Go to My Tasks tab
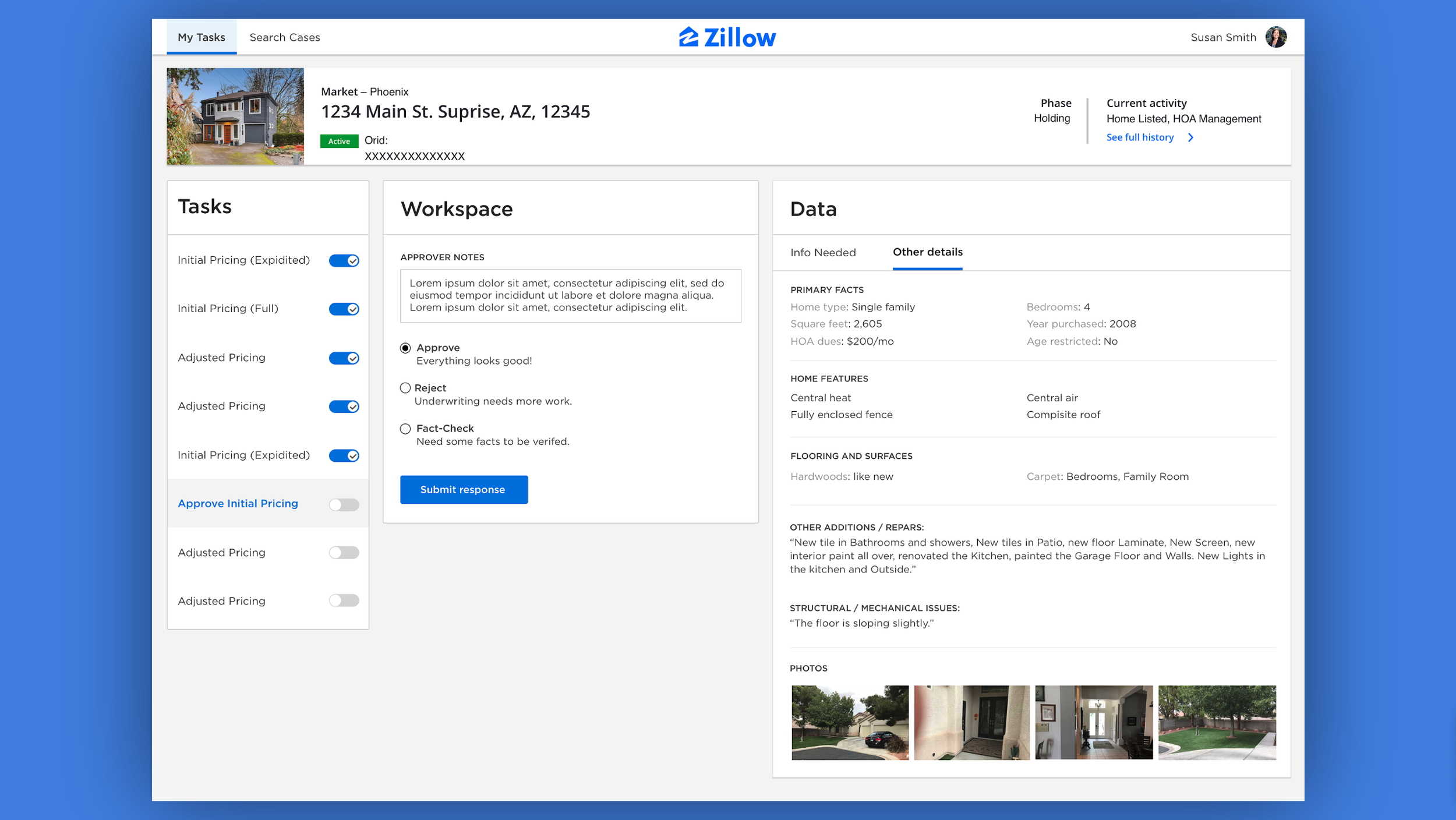The image size is (1456, 820). (202, 37)
